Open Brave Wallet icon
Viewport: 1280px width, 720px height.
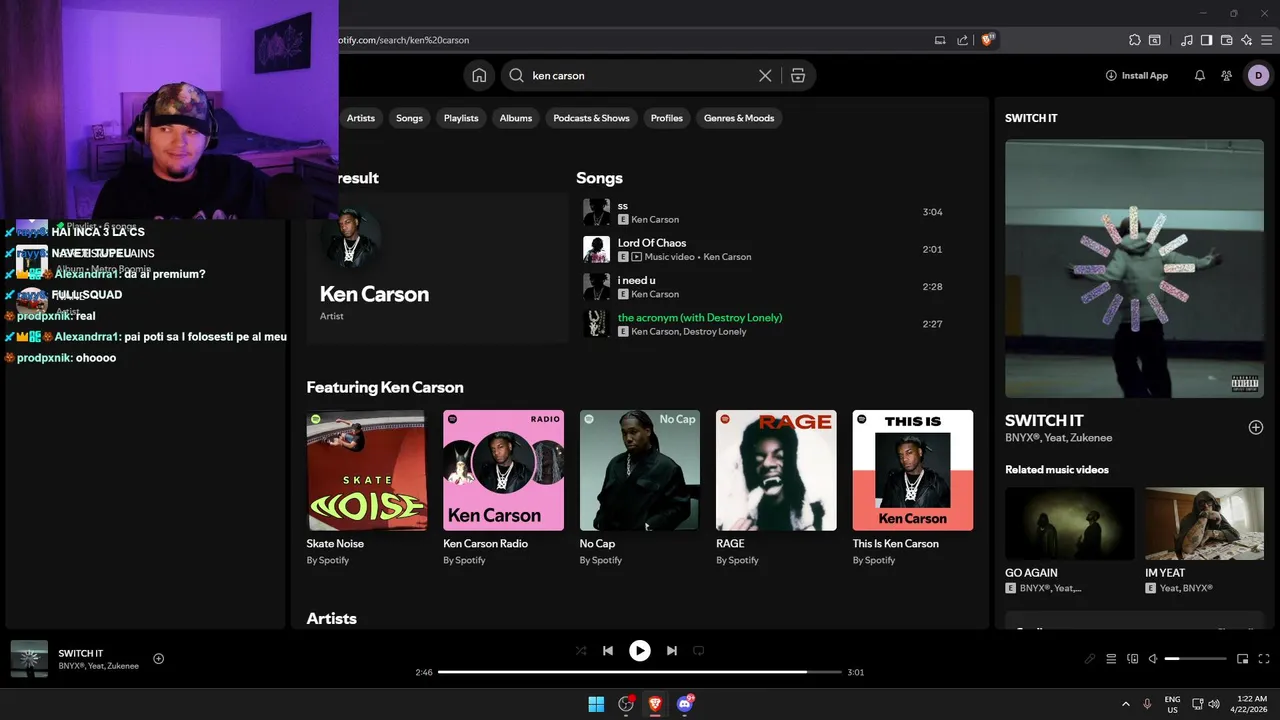[x=1226, y=40]
